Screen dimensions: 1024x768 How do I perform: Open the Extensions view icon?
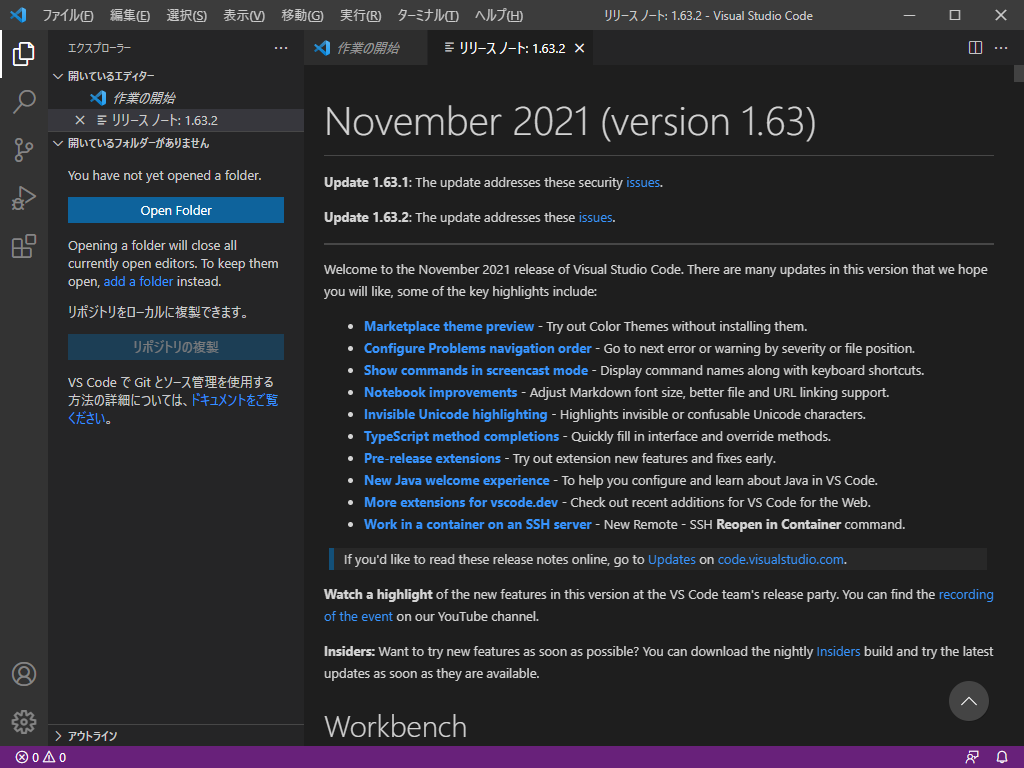(x=24, y=246)
